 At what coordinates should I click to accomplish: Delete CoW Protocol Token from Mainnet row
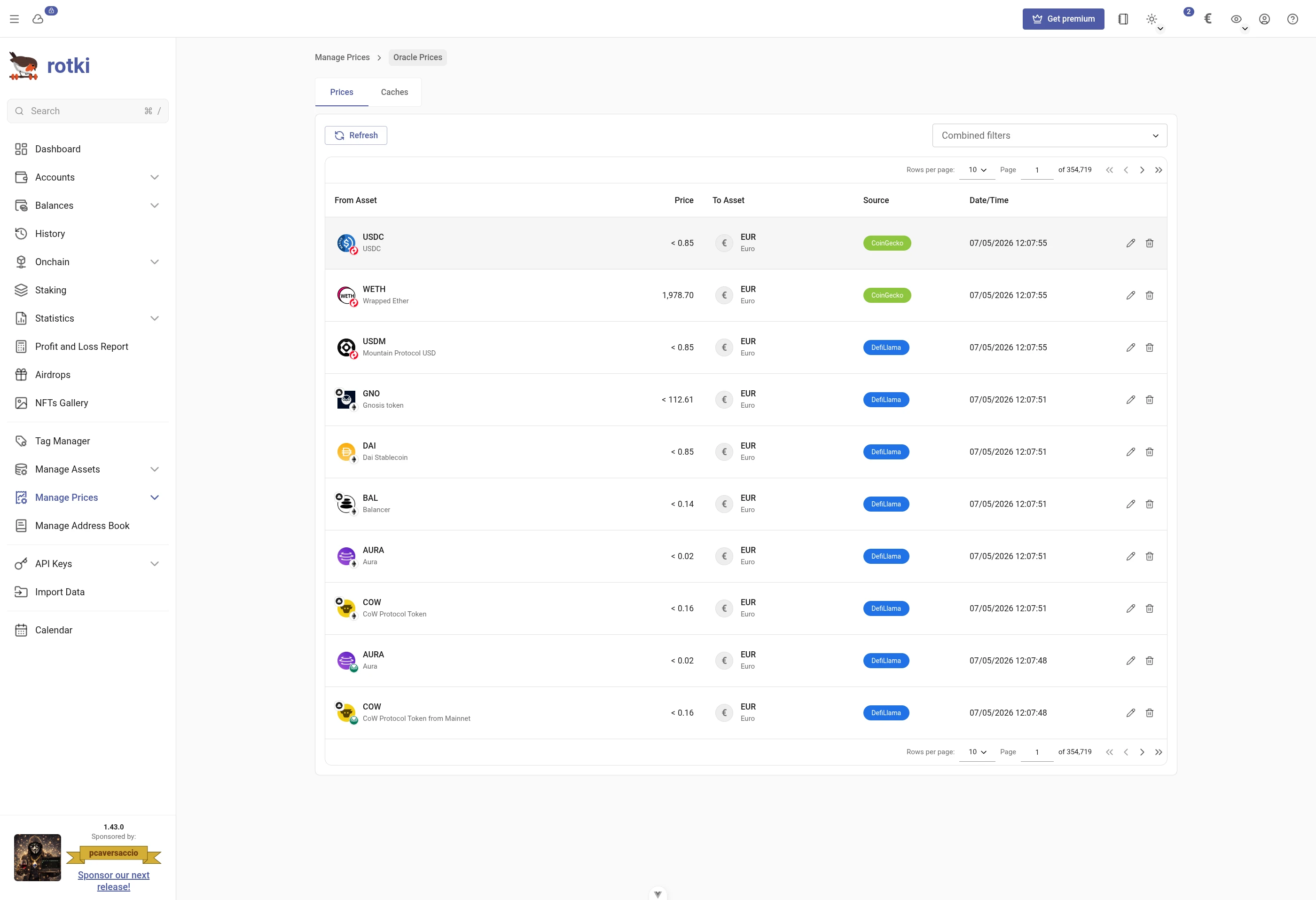[1150, 712]
